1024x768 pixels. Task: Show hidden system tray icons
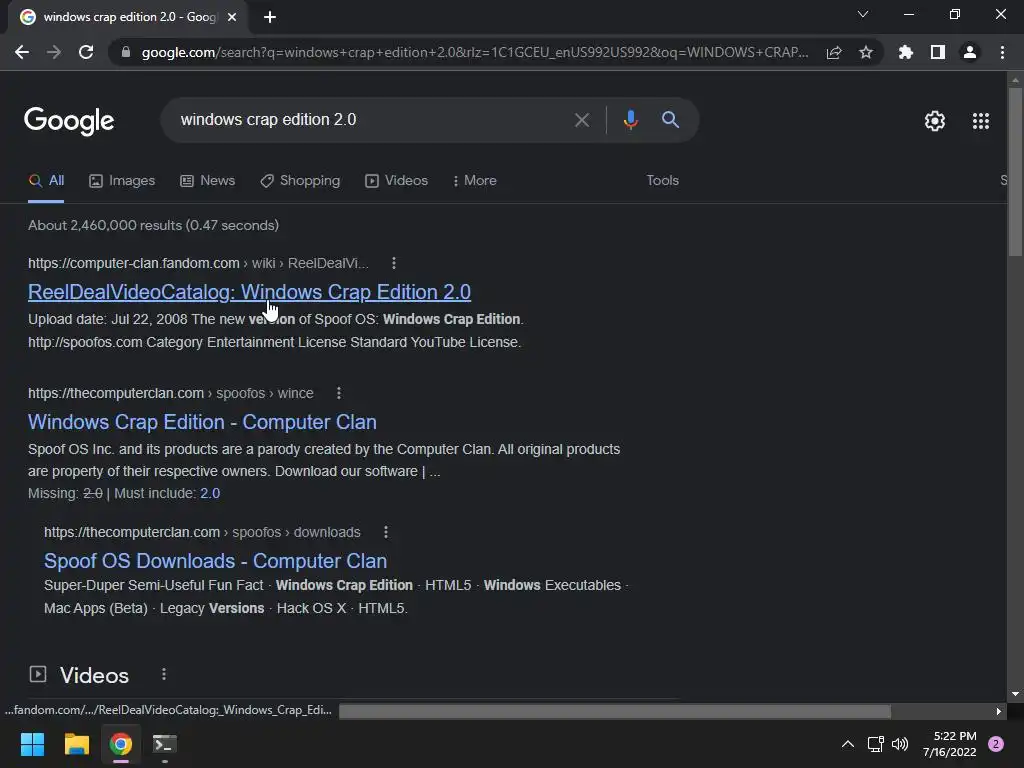coord(848,744)
